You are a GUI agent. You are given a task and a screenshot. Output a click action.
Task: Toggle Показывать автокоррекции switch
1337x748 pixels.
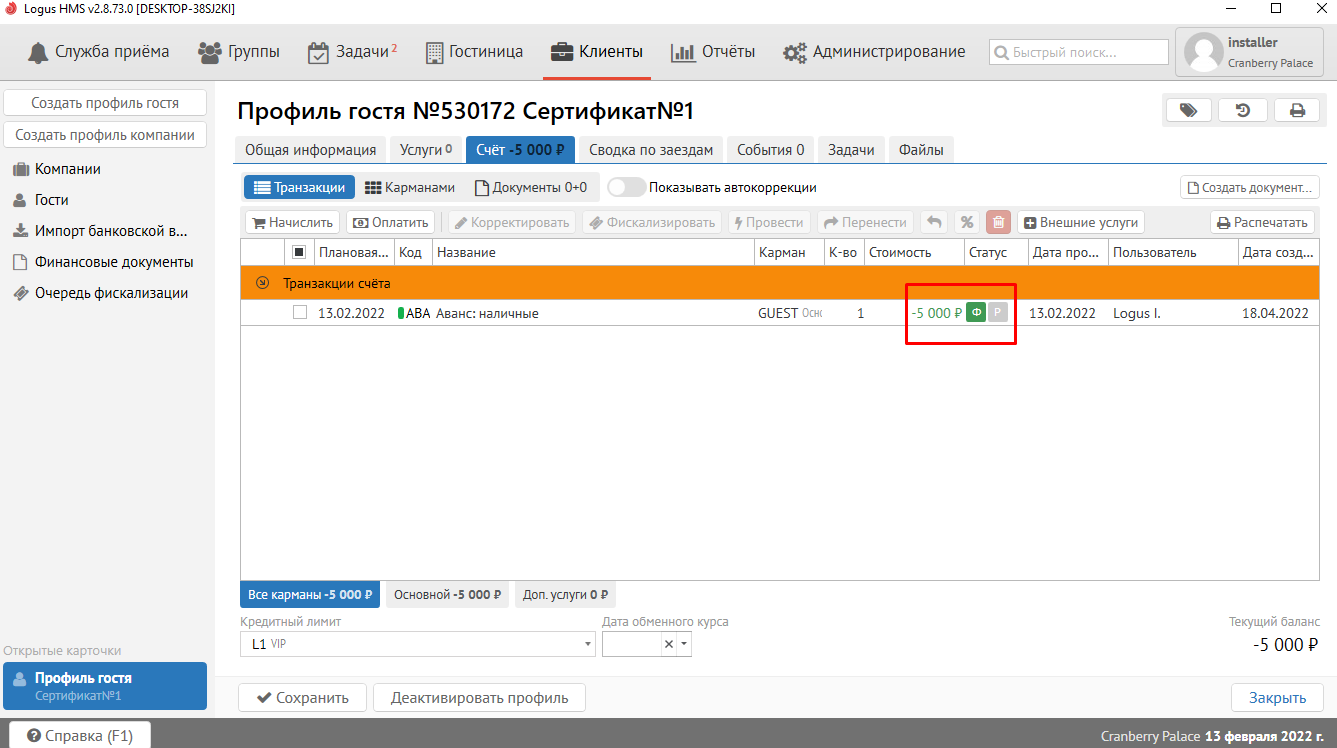pos(626,187)
